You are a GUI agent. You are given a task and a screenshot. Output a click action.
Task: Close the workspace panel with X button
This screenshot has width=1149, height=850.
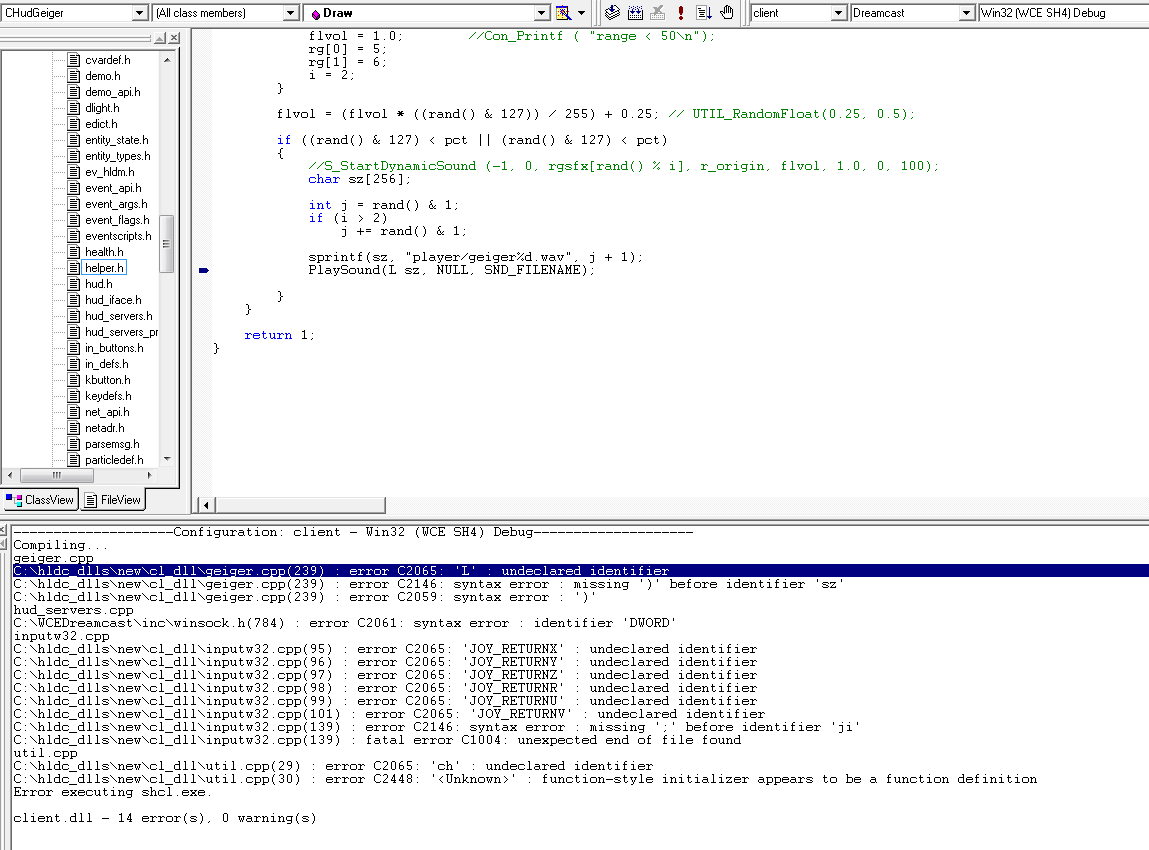[174, 38]
